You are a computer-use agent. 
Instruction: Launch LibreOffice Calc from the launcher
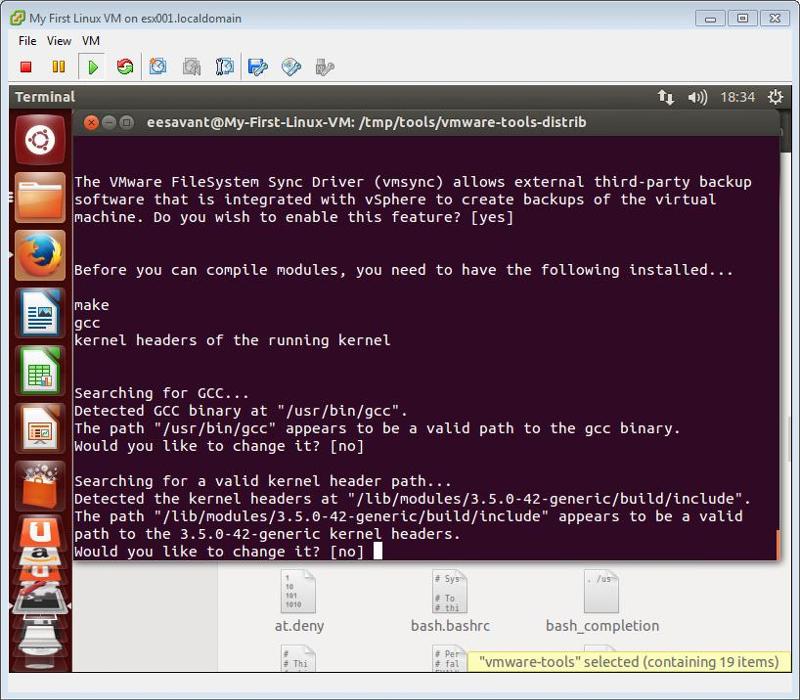click(40, 370)
